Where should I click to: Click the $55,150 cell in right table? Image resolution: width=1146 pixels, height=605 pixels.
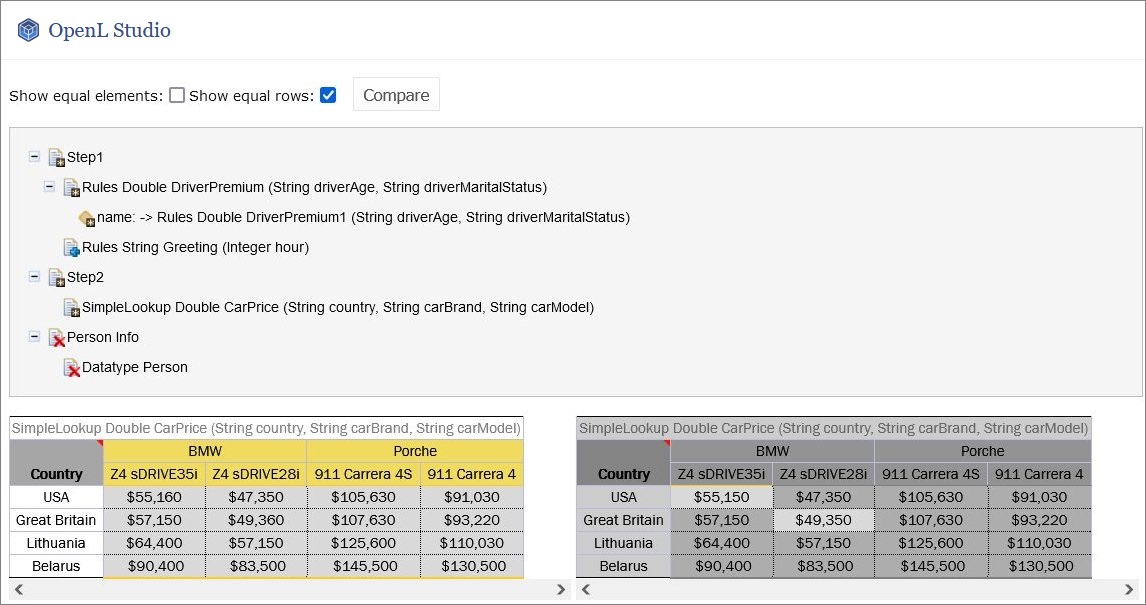[722, 497]
